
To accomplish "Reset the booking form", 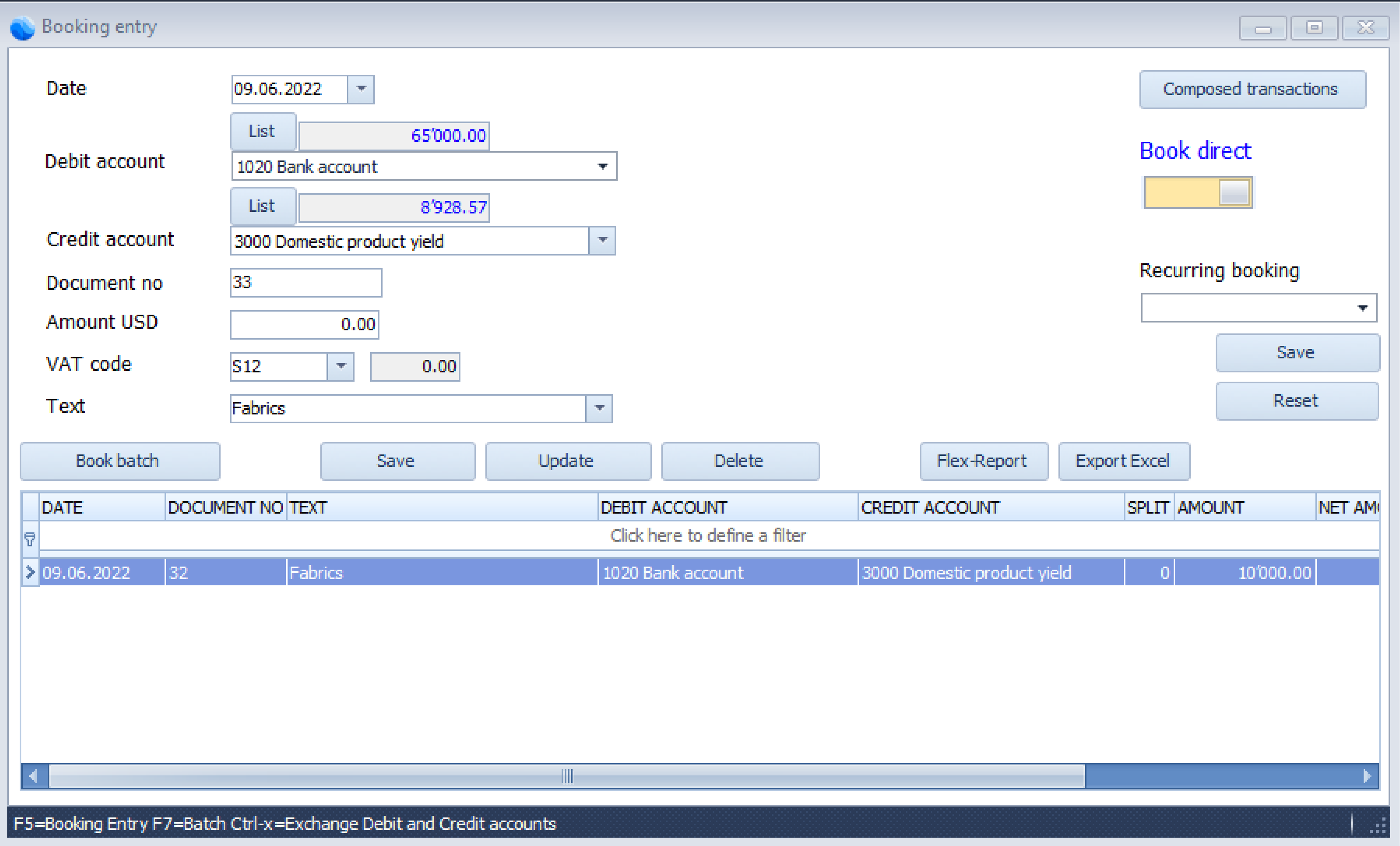I will coord(1297,401).
